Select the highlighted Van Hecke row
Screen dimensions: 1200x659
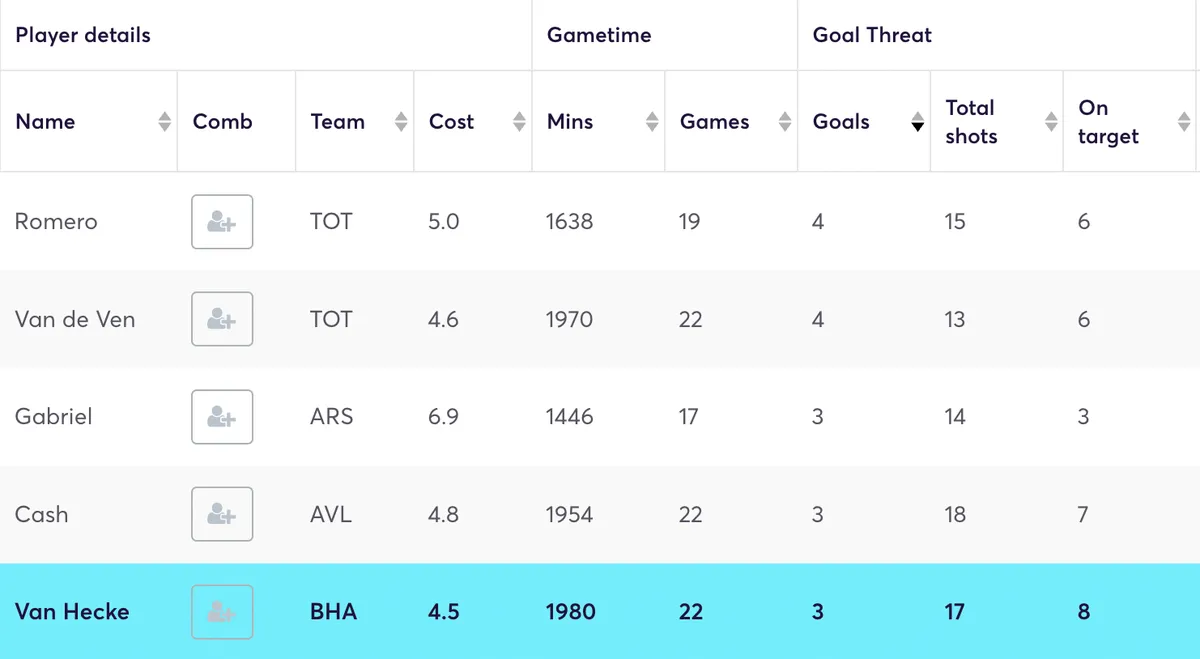point(600,611)
